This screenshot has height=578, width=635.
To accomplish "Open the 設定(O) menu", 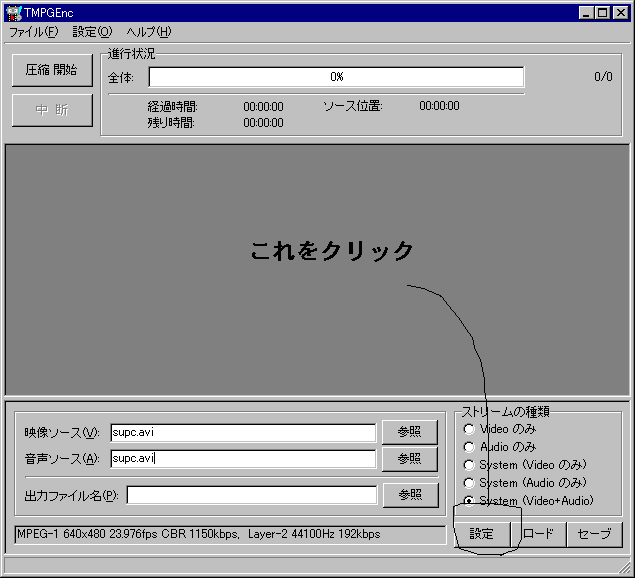I will click(92, 32).
